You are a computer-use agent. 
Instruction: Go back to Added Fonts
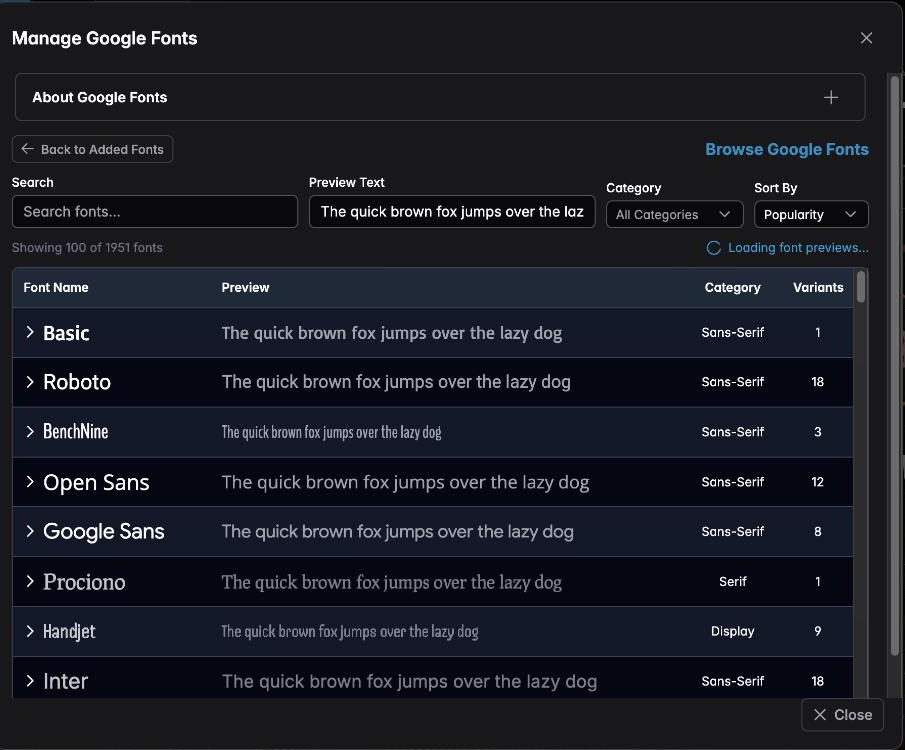[92, 150]
